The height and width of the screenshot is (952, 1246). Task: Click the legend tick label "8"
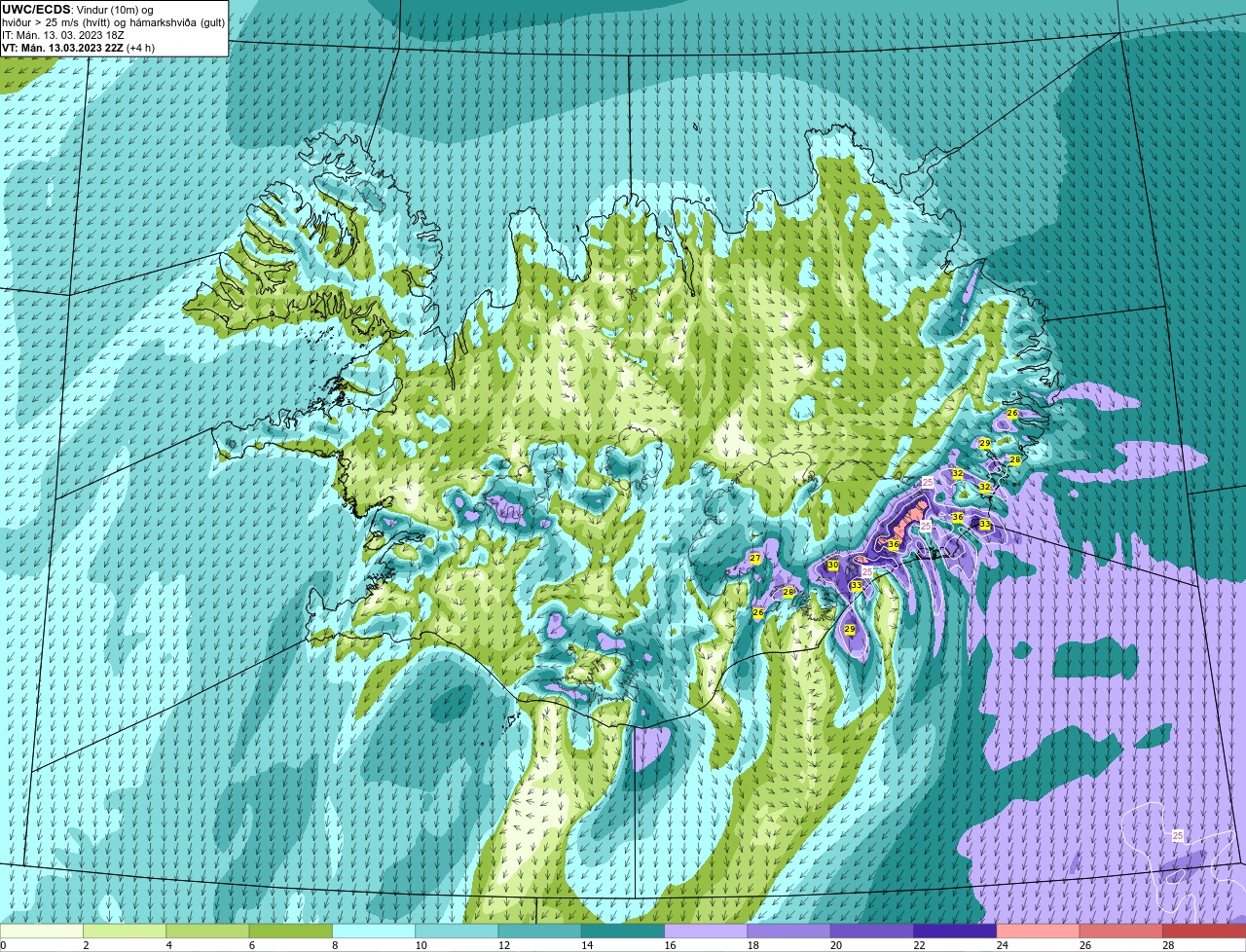coord(334,945)
